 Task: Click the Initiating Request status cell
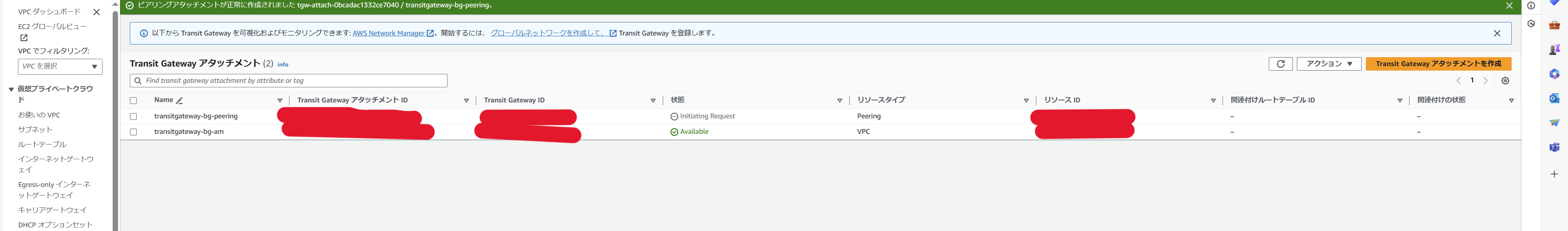[x=702, y=116]
